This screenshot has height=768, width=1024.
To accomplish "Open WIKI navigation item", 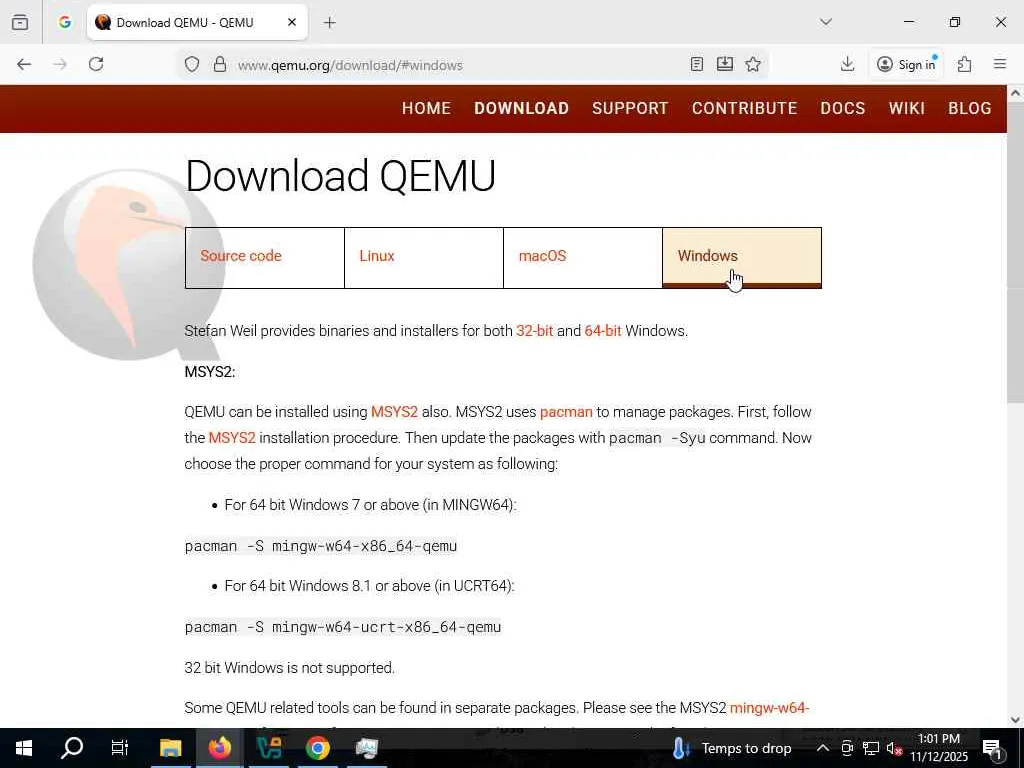I will (906, 108).
